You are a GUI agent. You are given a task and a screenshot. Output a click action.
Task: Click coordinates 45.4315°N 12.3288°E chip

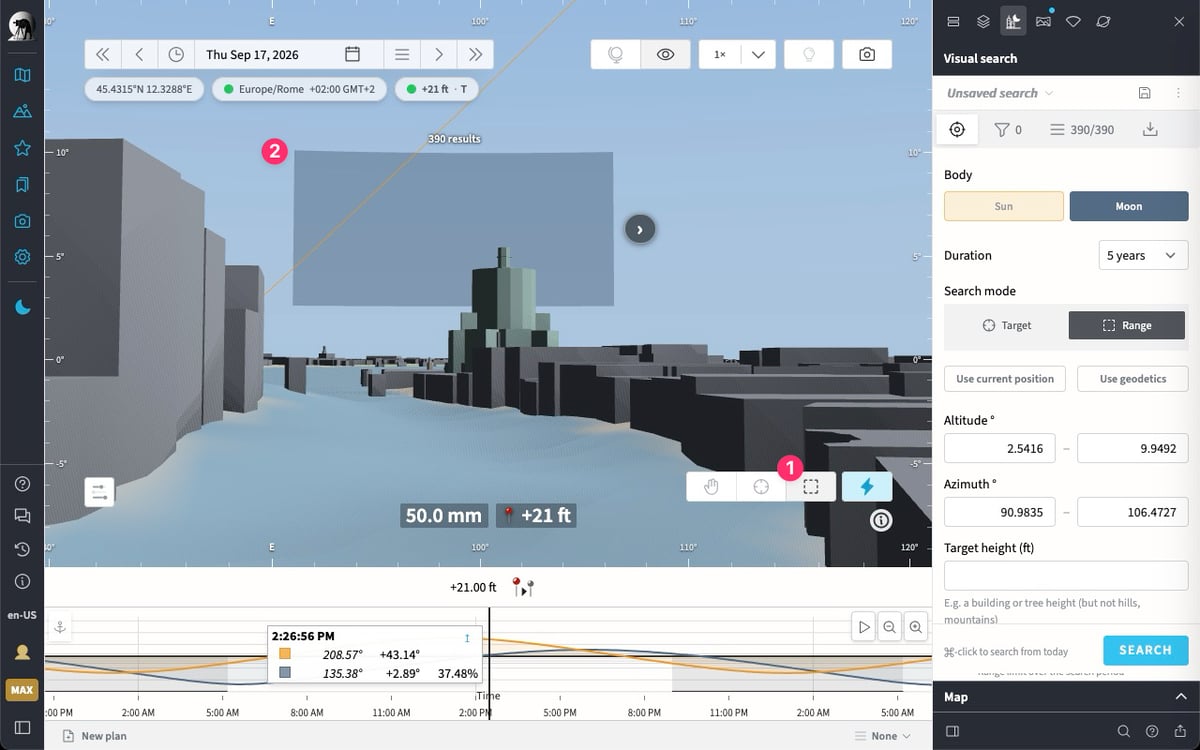pos(145,89)
